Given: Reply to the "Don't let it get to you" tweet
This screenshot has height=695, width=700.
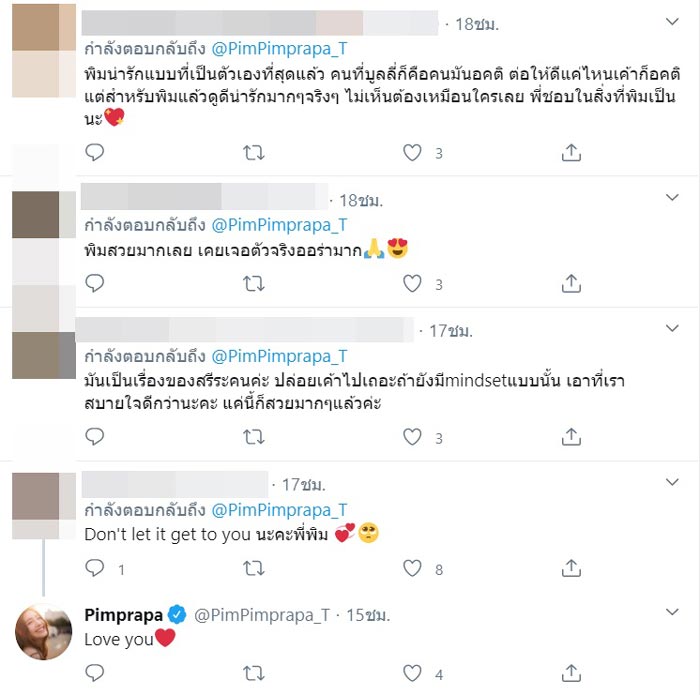Looking at the screenshot, I should click(x=95, y=568).
